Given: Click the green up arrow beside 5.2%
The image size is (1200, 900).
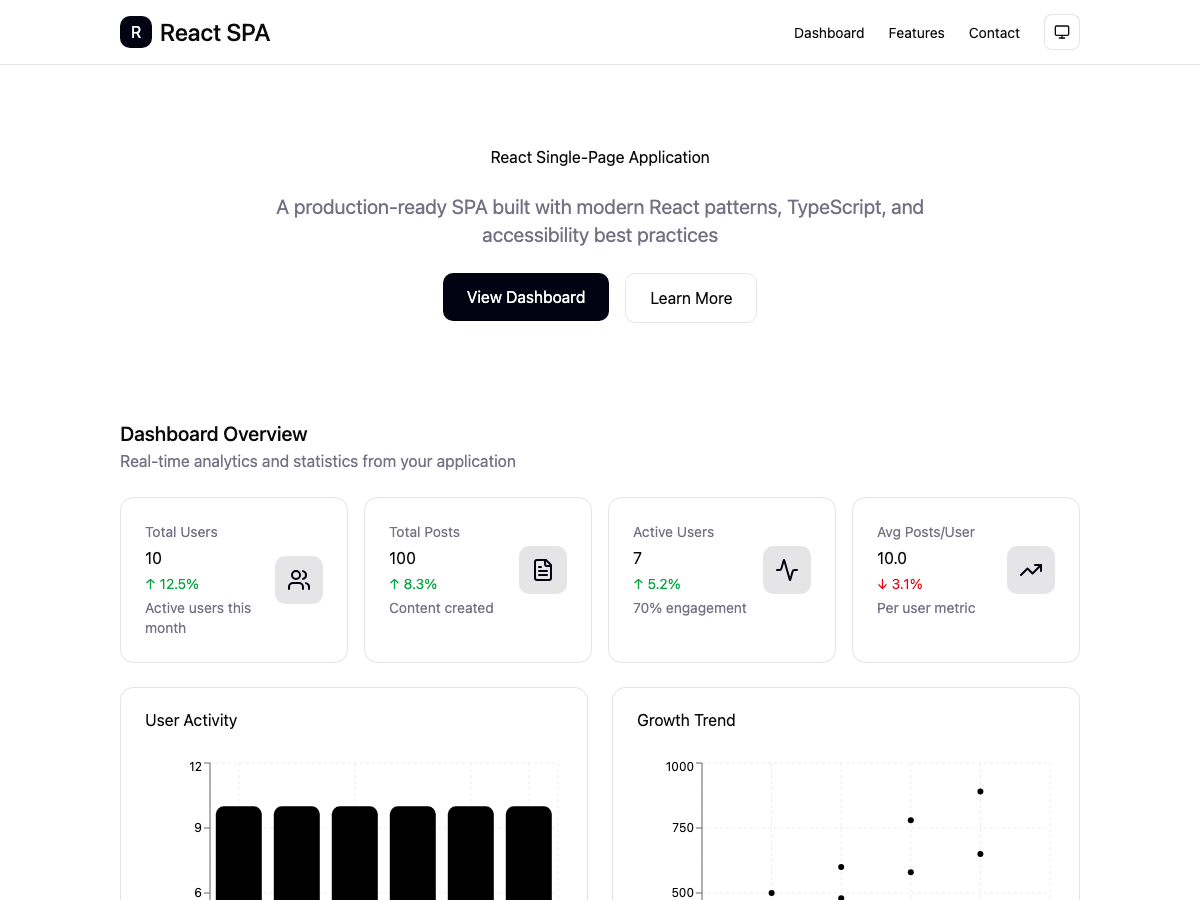Looking at the screenshot, I should coord(639,584).
